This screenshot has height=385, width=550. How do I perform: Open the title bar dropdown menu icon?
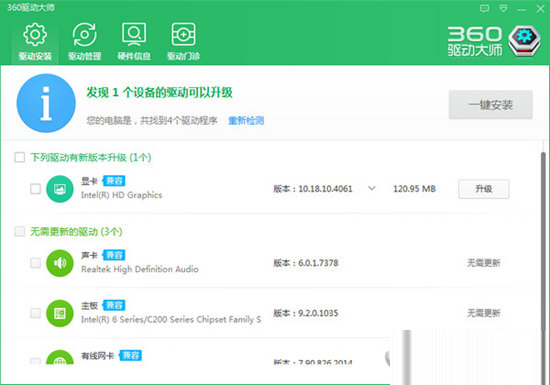[x=503, y=9]
